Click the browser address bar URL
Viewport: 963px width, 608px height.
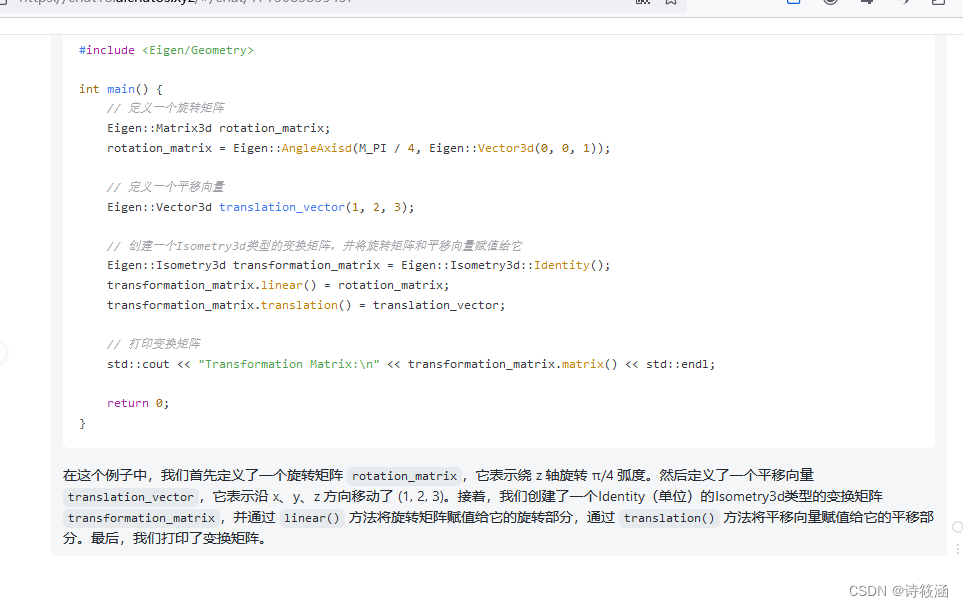(x=186, y=2)
